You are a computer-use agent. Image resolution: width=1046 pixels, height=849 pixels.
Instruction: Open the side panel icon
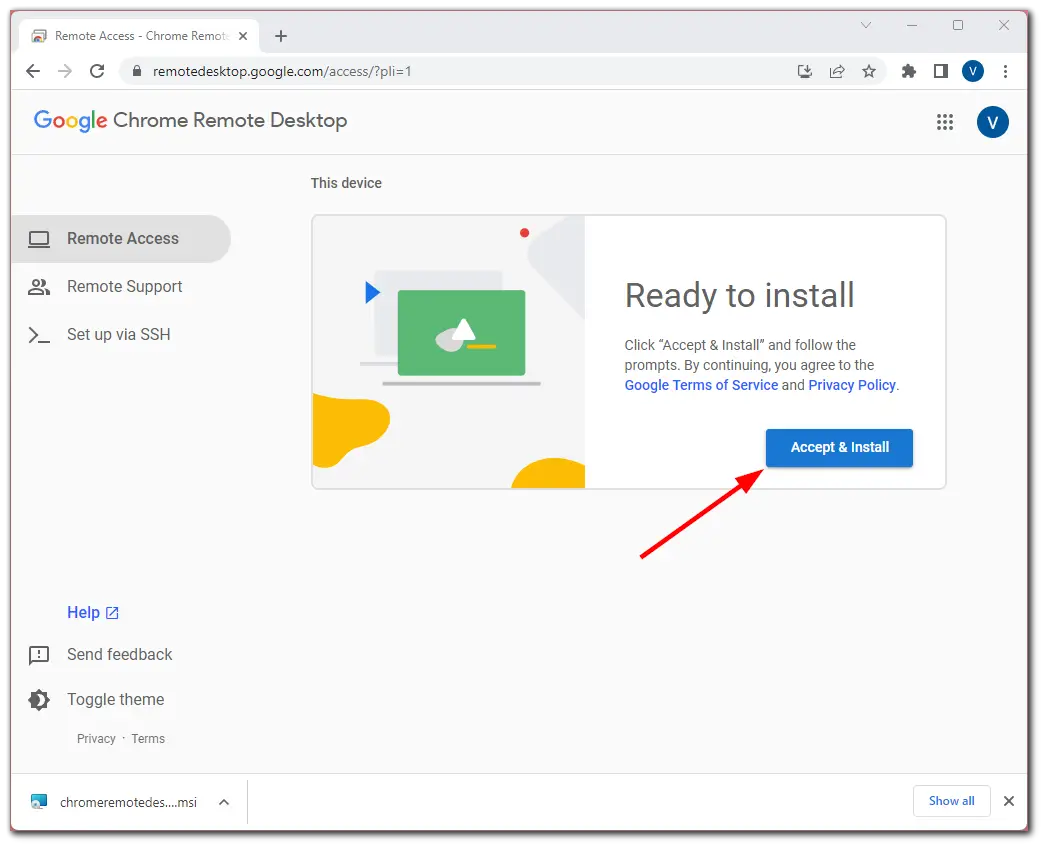coord(940,71)
